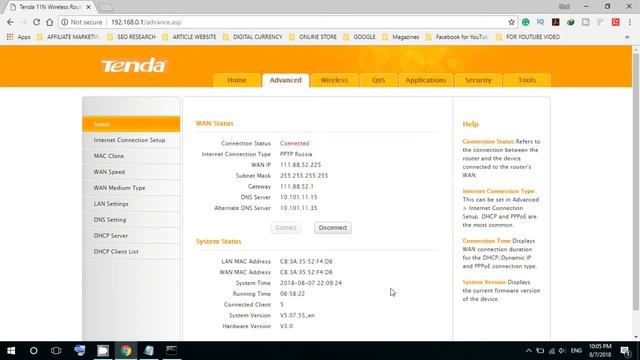Switch to the Security tab
The image size is (640, 360).
[x=478, y=80]
